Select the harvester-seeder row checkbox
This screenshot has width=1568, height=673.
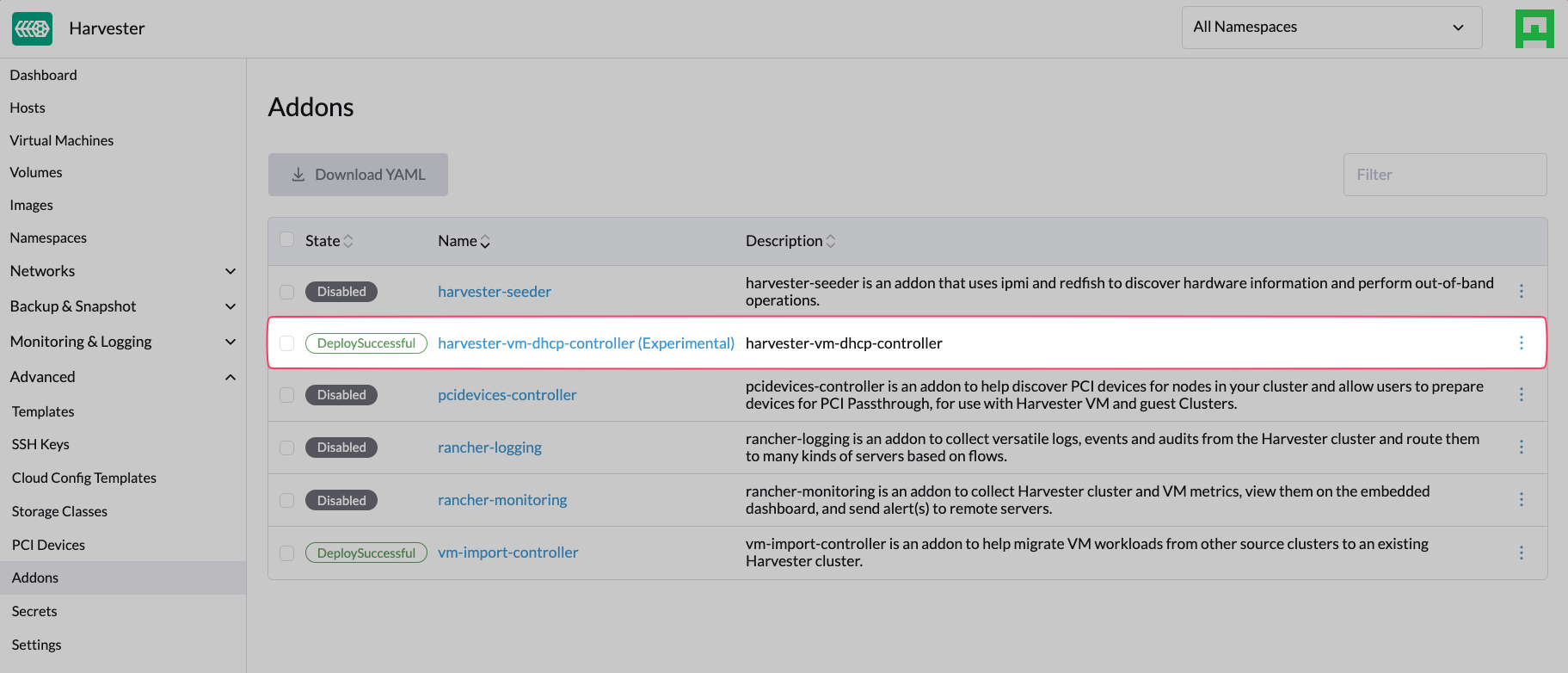click(287, 292)
